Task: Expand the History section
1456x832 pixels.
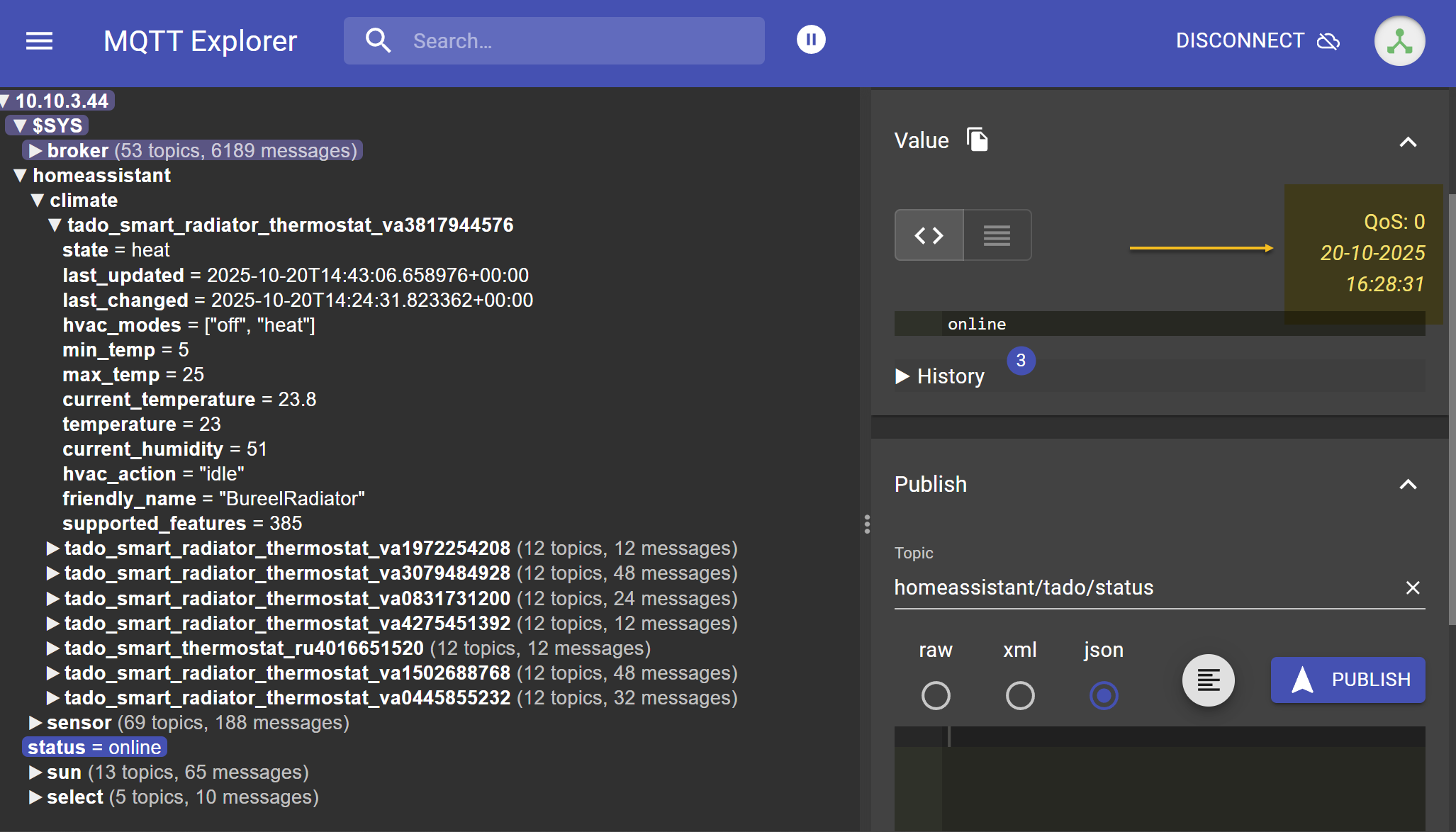Action: click(902, 376)
